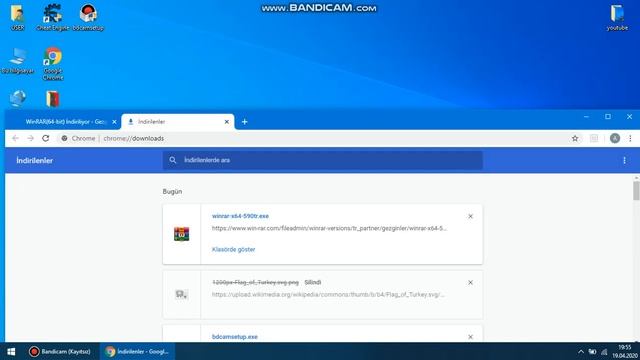Click the Chrome İndirilenler taskbar button

[138, 351]
